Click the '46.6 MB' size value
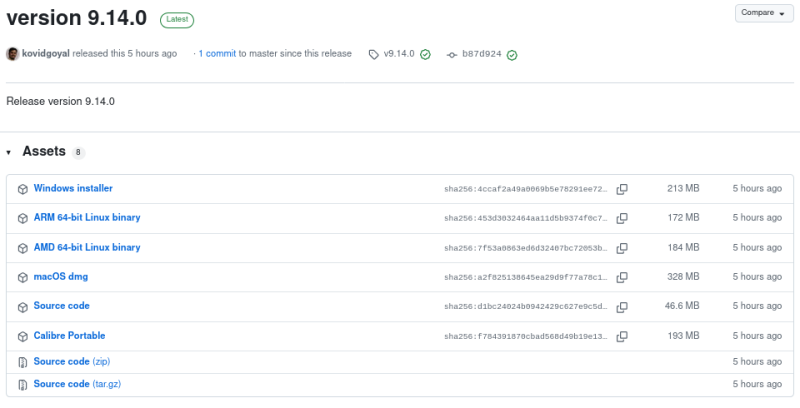This screenshot has width=800, height=408. tap(682, 305)
